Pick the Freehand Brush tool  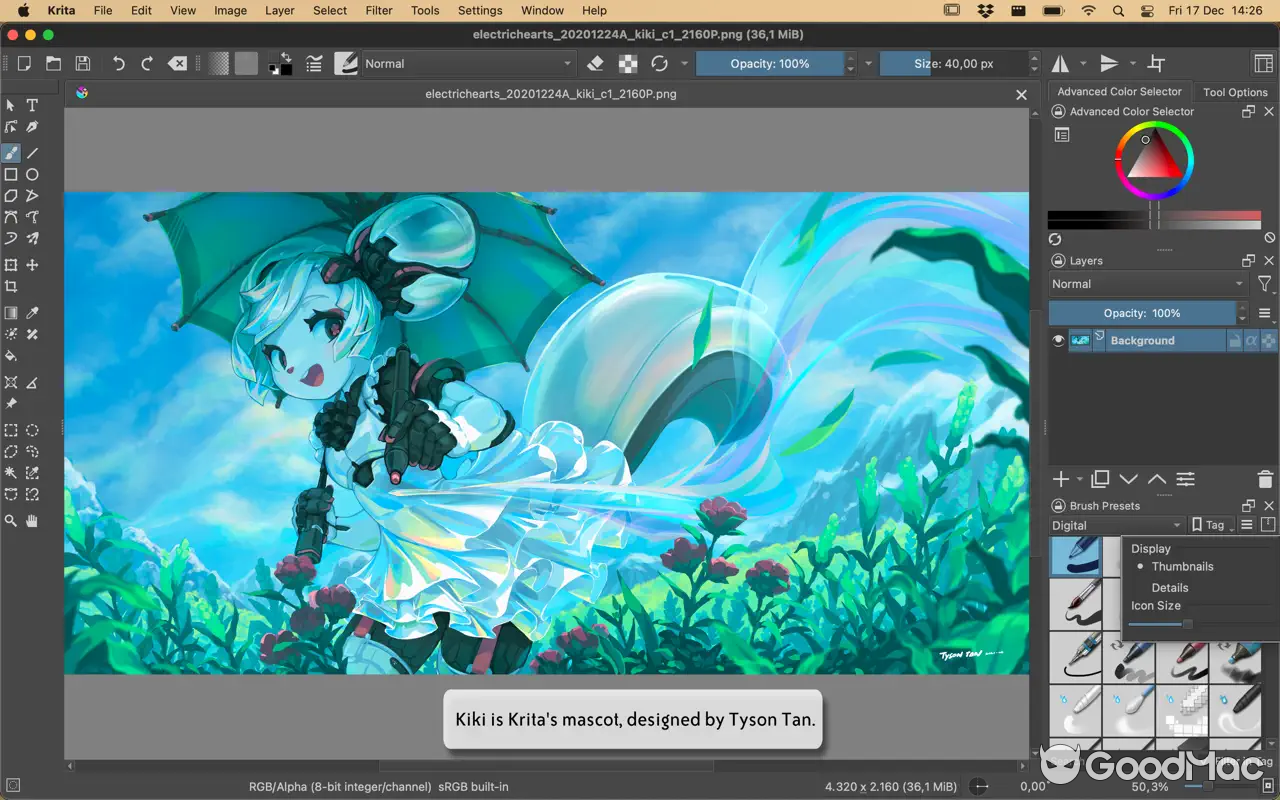tap(11, 152)
